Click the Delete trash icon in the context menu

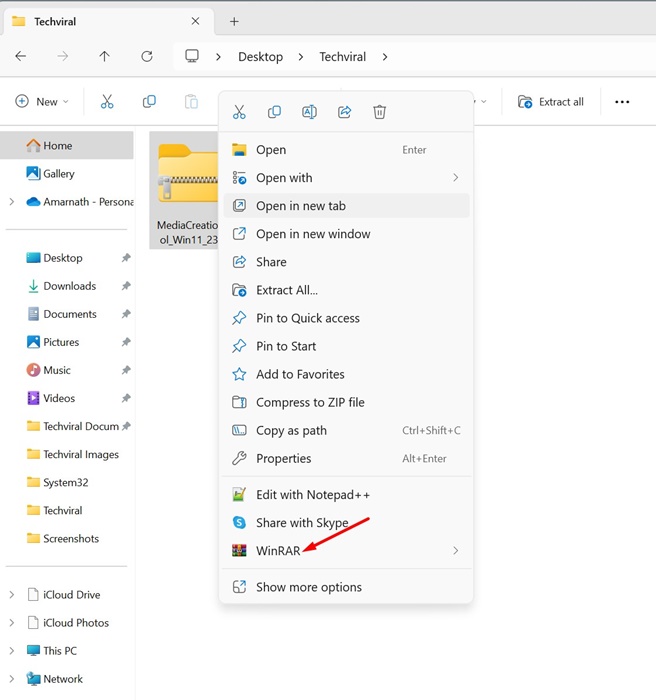point(380,112)
